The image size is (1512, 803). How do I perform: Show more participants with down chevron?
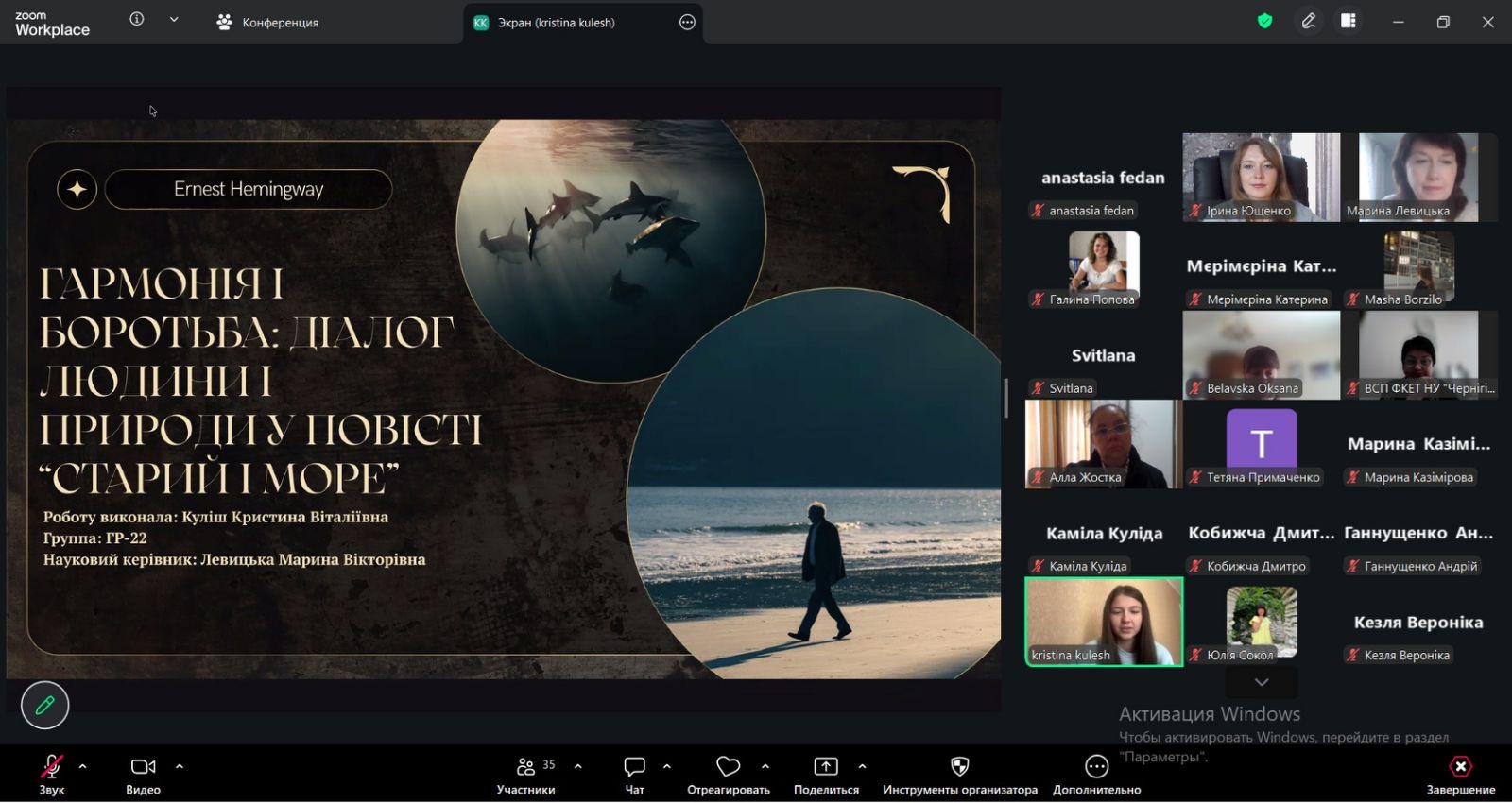coord(1262,681)
